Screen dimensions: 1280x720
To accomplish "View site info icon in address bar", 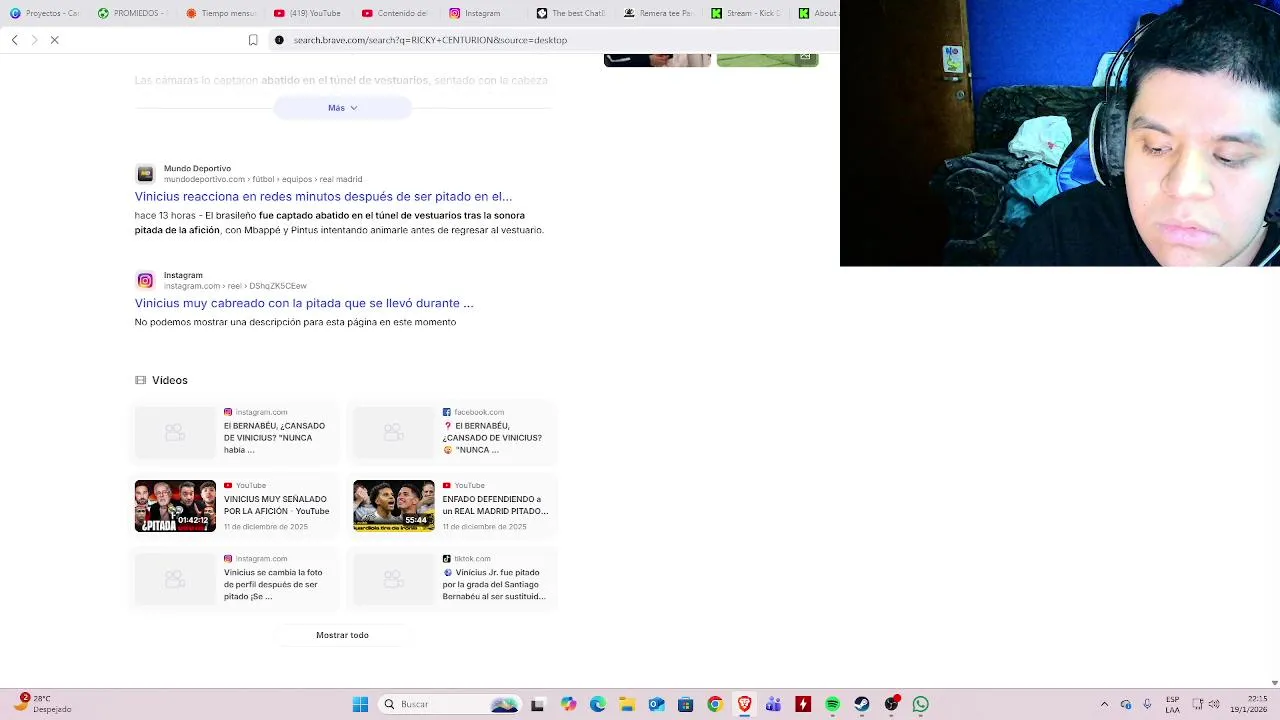I will (x=279, y=40).
